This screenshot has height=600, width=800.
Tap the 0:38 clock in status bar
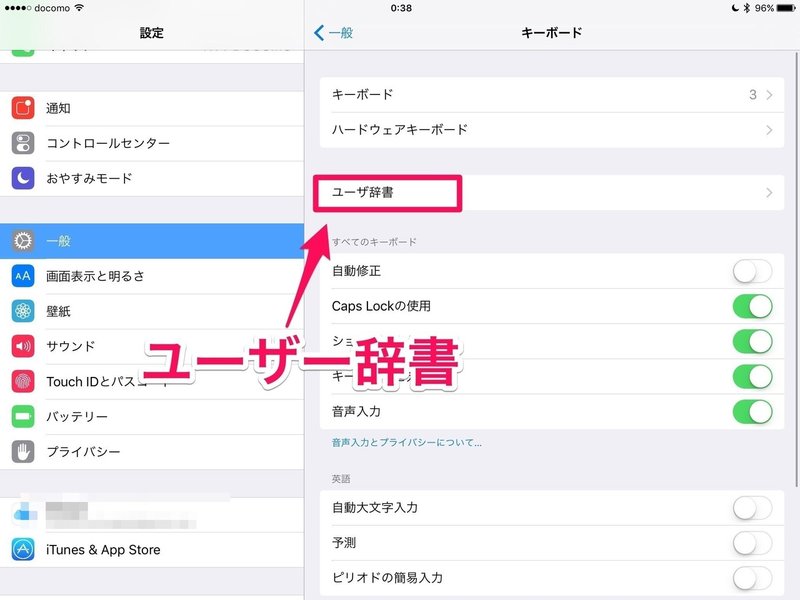tap(401, 8)
